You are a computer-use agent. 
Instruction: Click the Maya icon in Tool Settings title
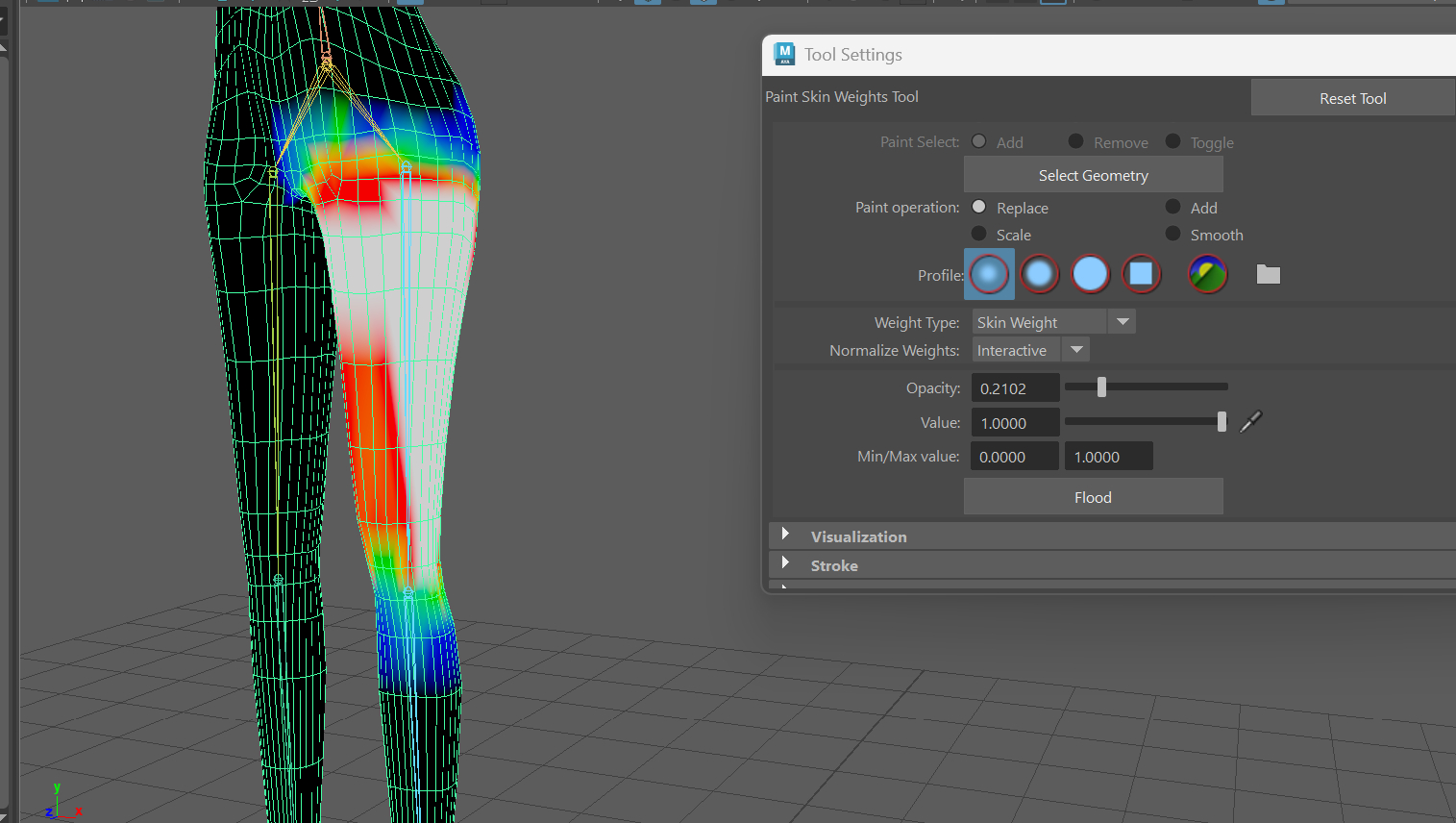784,55
